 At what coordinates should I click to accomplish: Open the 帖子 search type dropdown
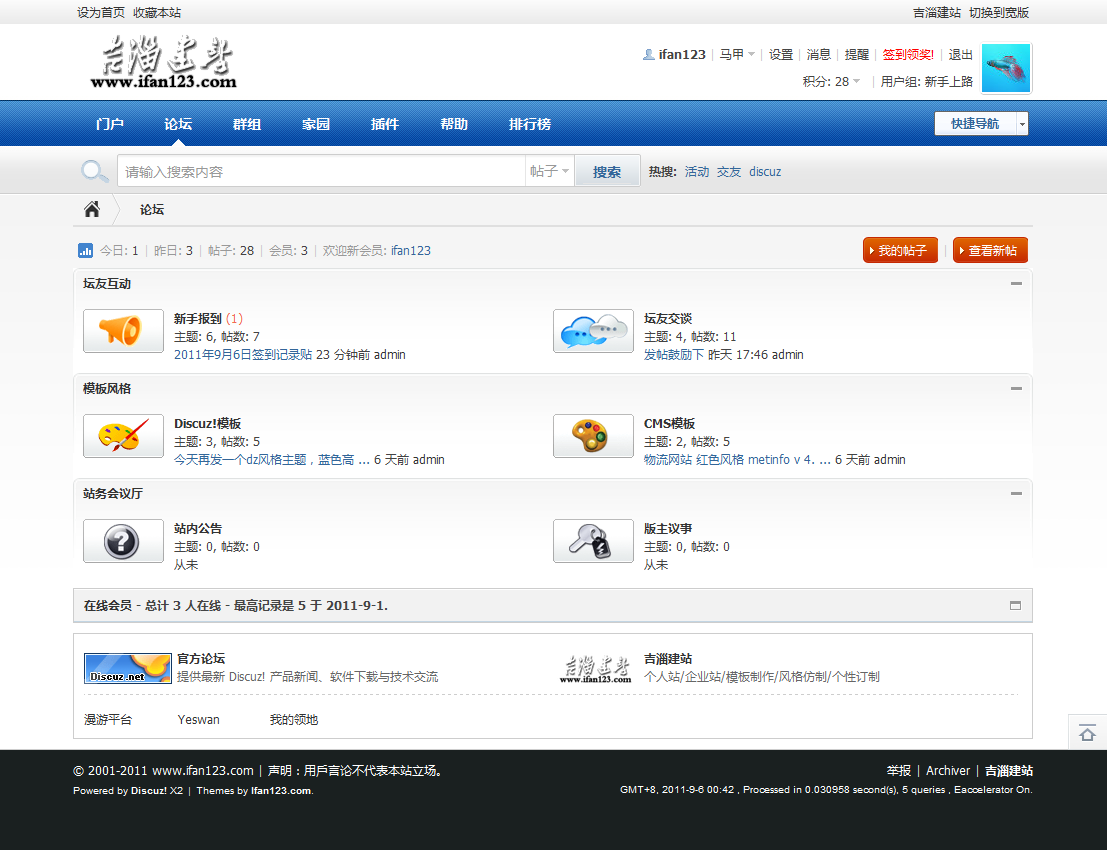(549, 171)
